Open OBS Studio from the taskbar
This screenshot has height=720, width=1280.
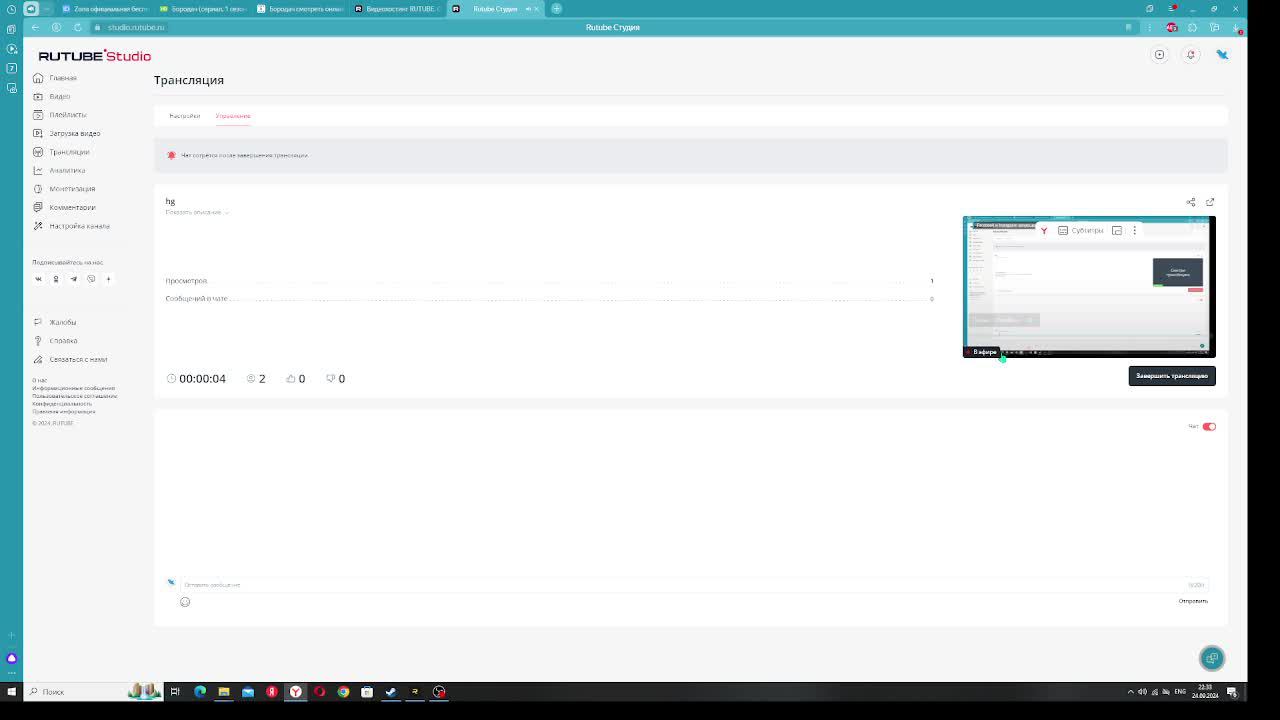(439, 691)
